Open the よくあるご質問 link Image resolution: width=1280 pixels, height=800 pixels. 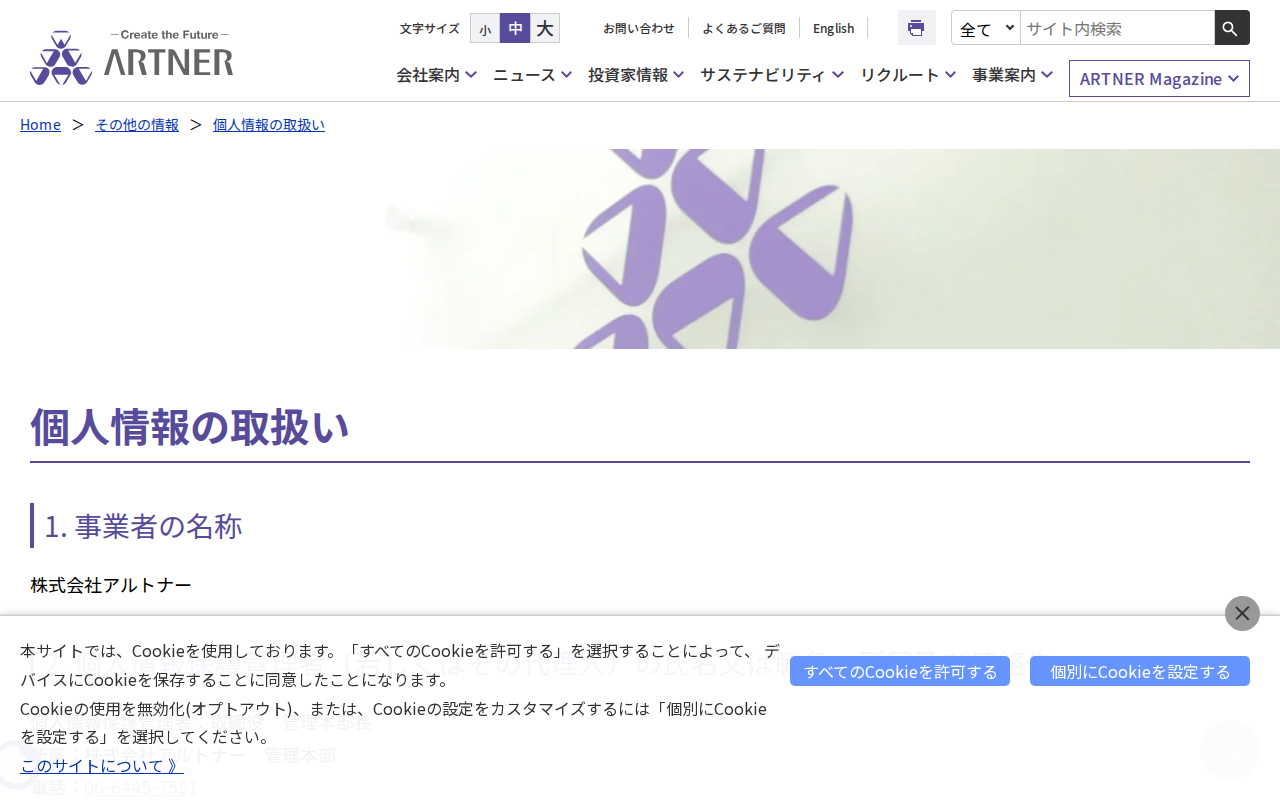click(744, 28)
